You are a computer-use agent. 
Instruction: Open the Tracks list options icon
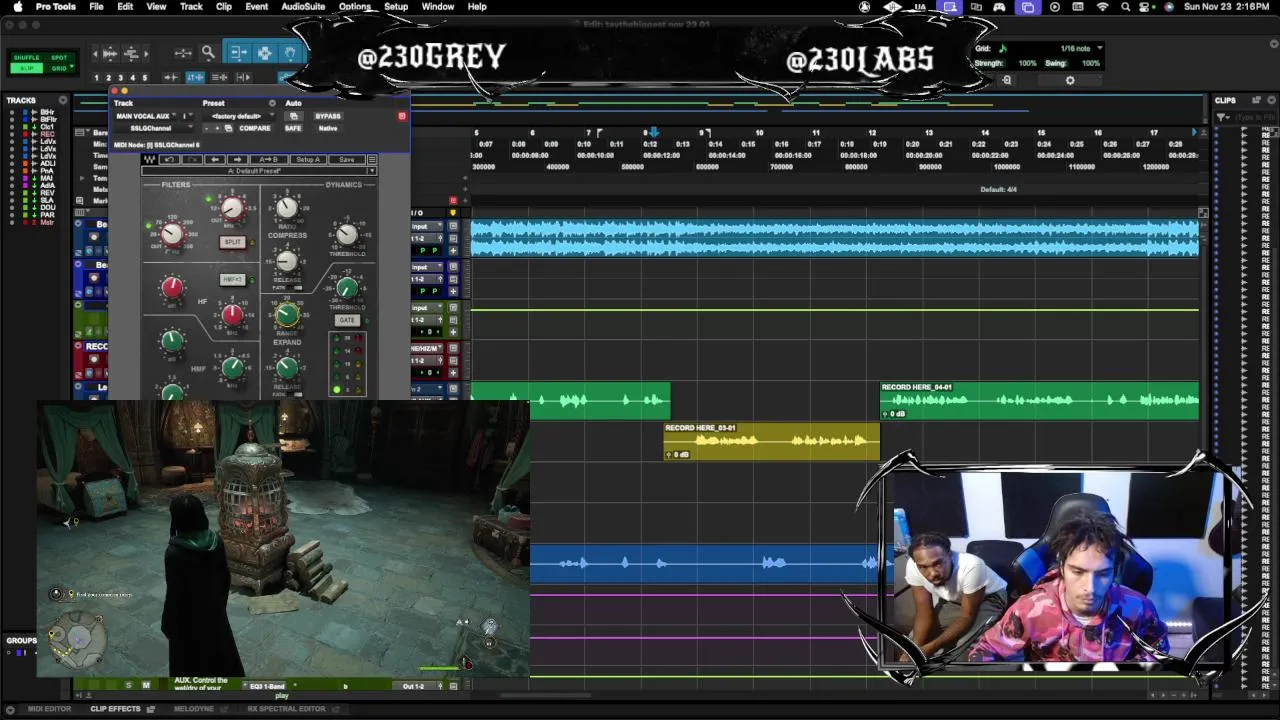63,100
